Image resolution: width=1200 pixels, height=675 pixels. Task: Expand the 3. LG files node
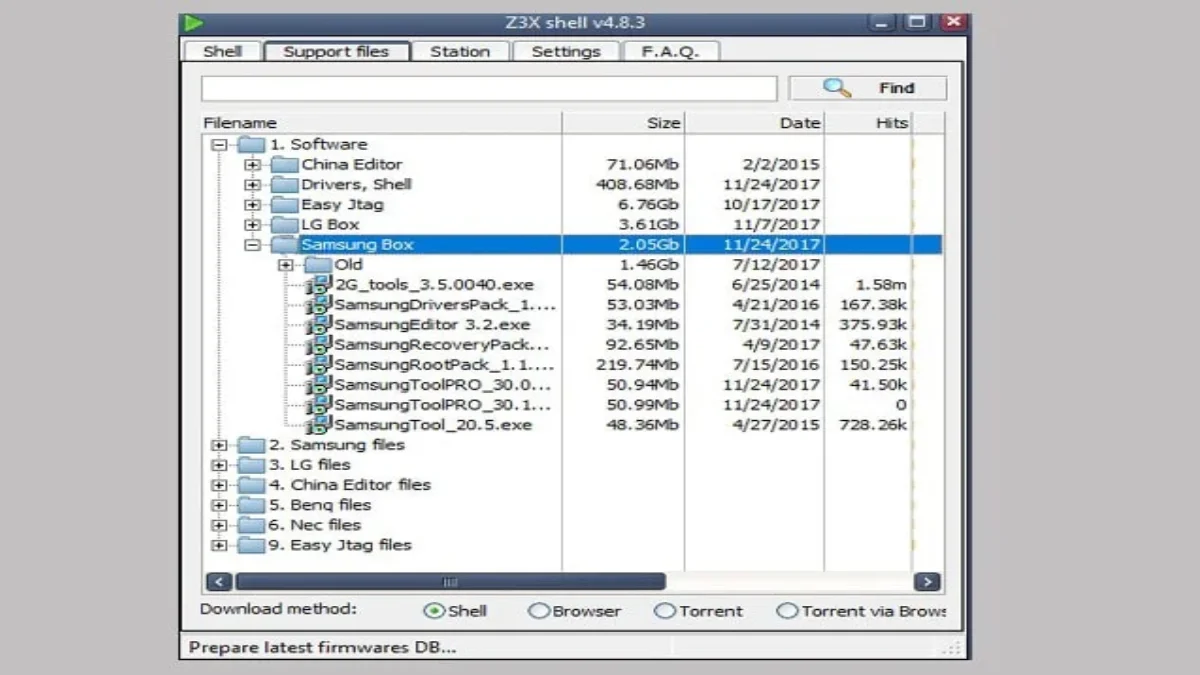pos(219,465)
